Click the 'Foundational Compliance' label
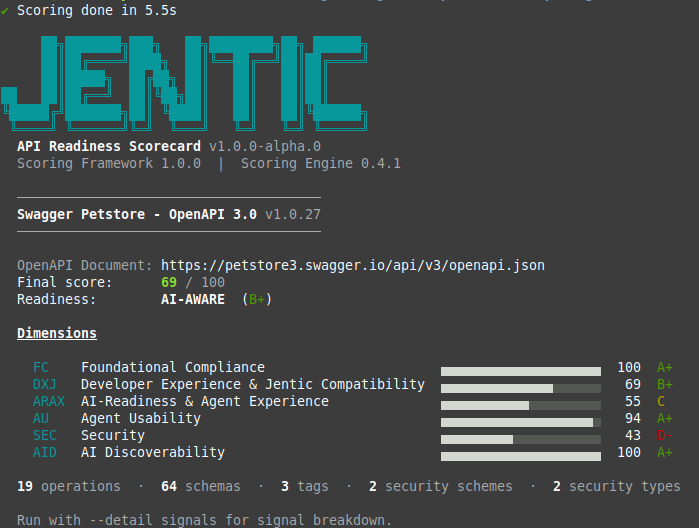Viewport: 699px width, 528px height. pos(173,367)
